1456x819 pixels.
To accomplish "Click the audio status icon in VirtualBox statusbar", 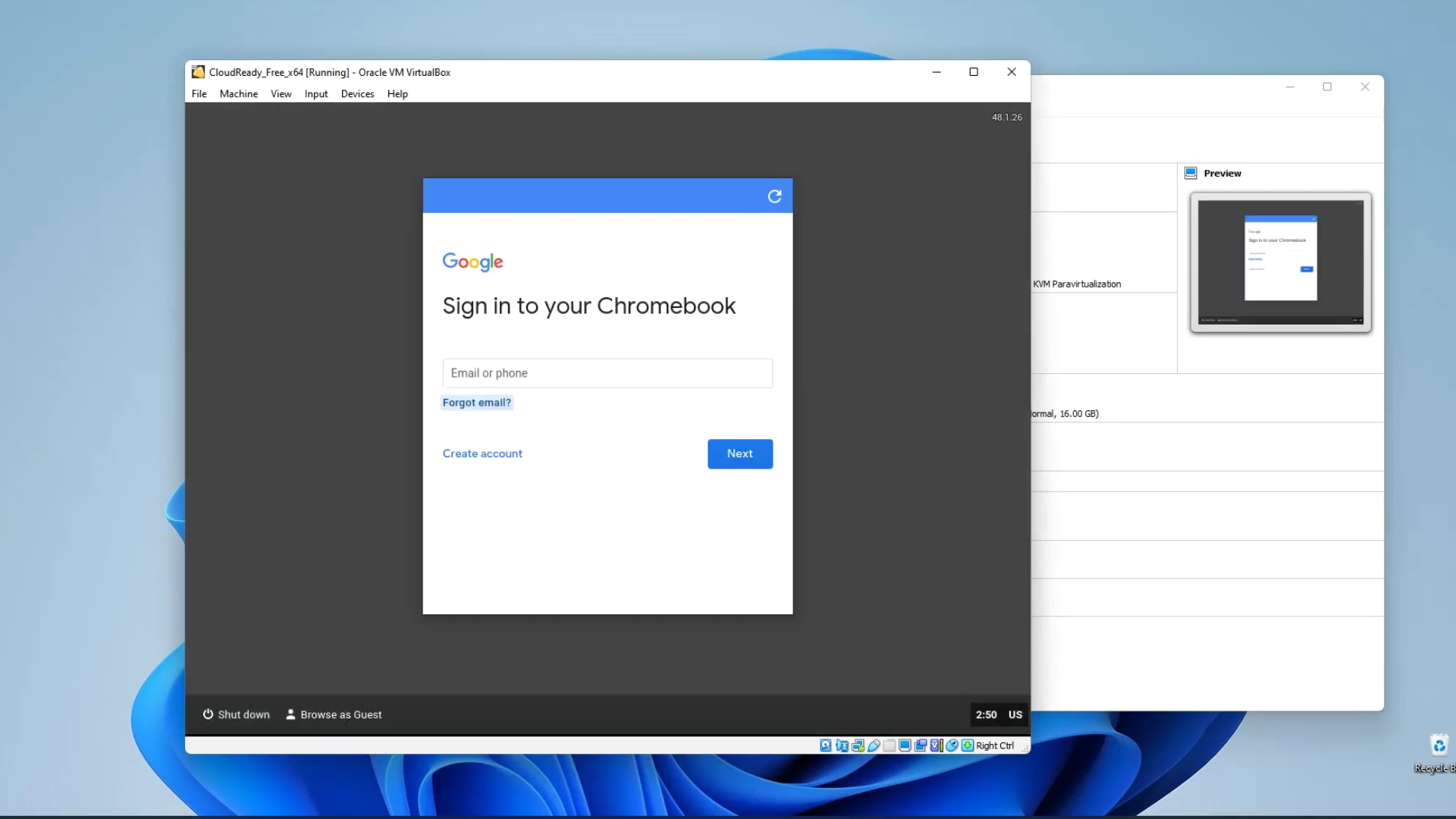I will [x=842, y=745].
